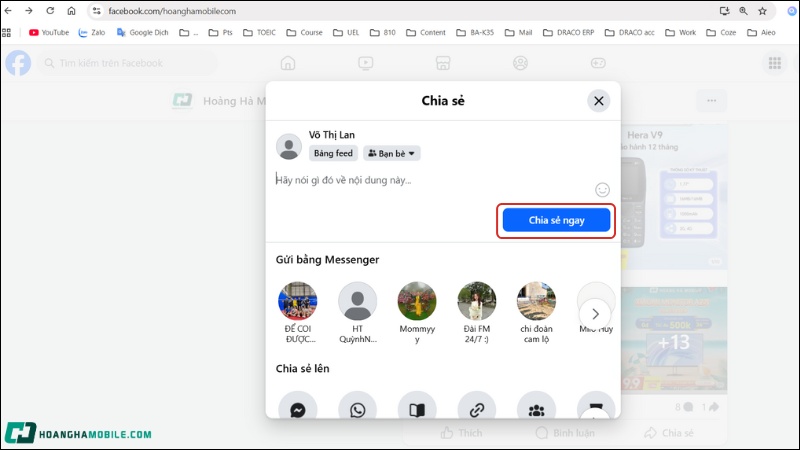Click the address bar URL
This screenshot has width=800, height=450.
click(x=172, y=11)
